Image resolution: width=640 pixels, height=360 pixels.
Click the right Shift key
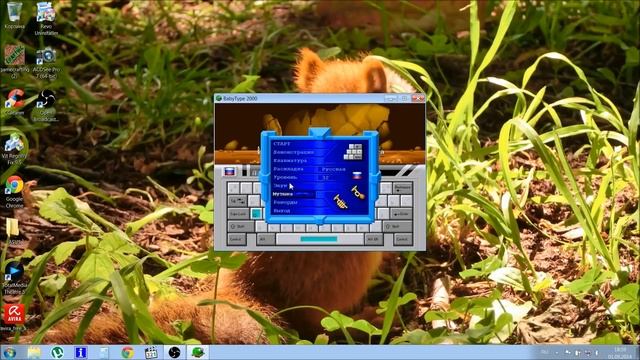[x=398, y=226]
